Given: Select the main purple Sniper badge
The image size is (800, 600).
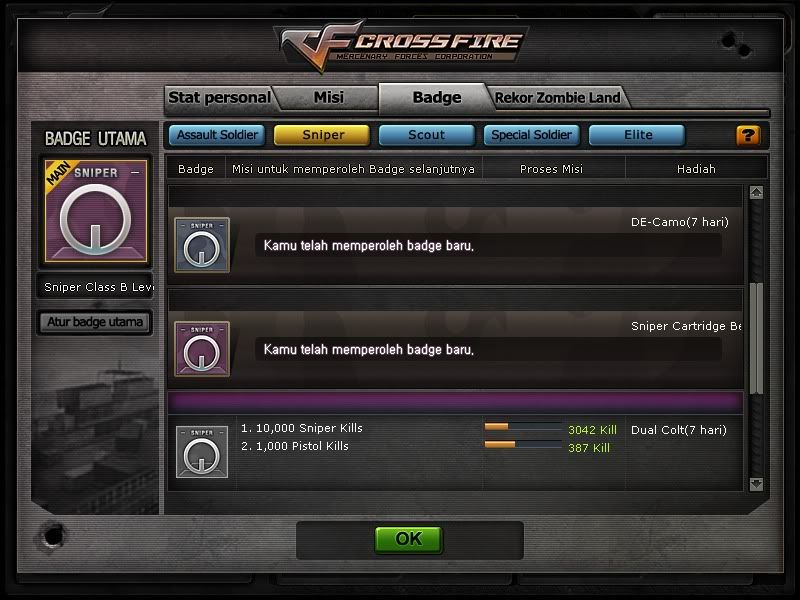Looking at the screenshot, I should (96, 211).
